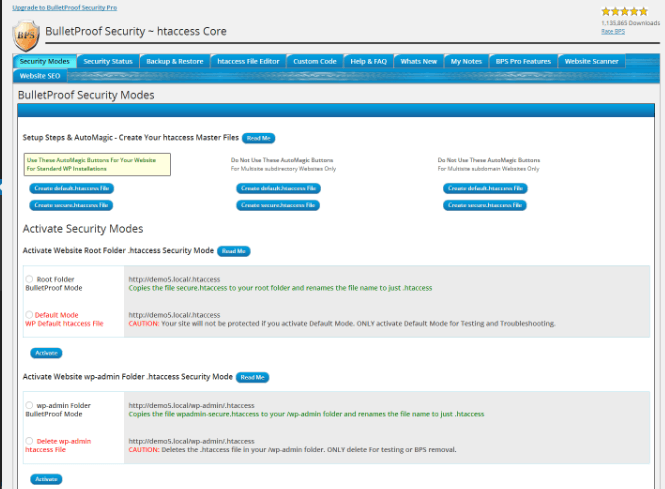Viewport: 665px width, 489px height.
Task: Select Default Mode WP Default htaccess radio
Action: tap(29, 315)
